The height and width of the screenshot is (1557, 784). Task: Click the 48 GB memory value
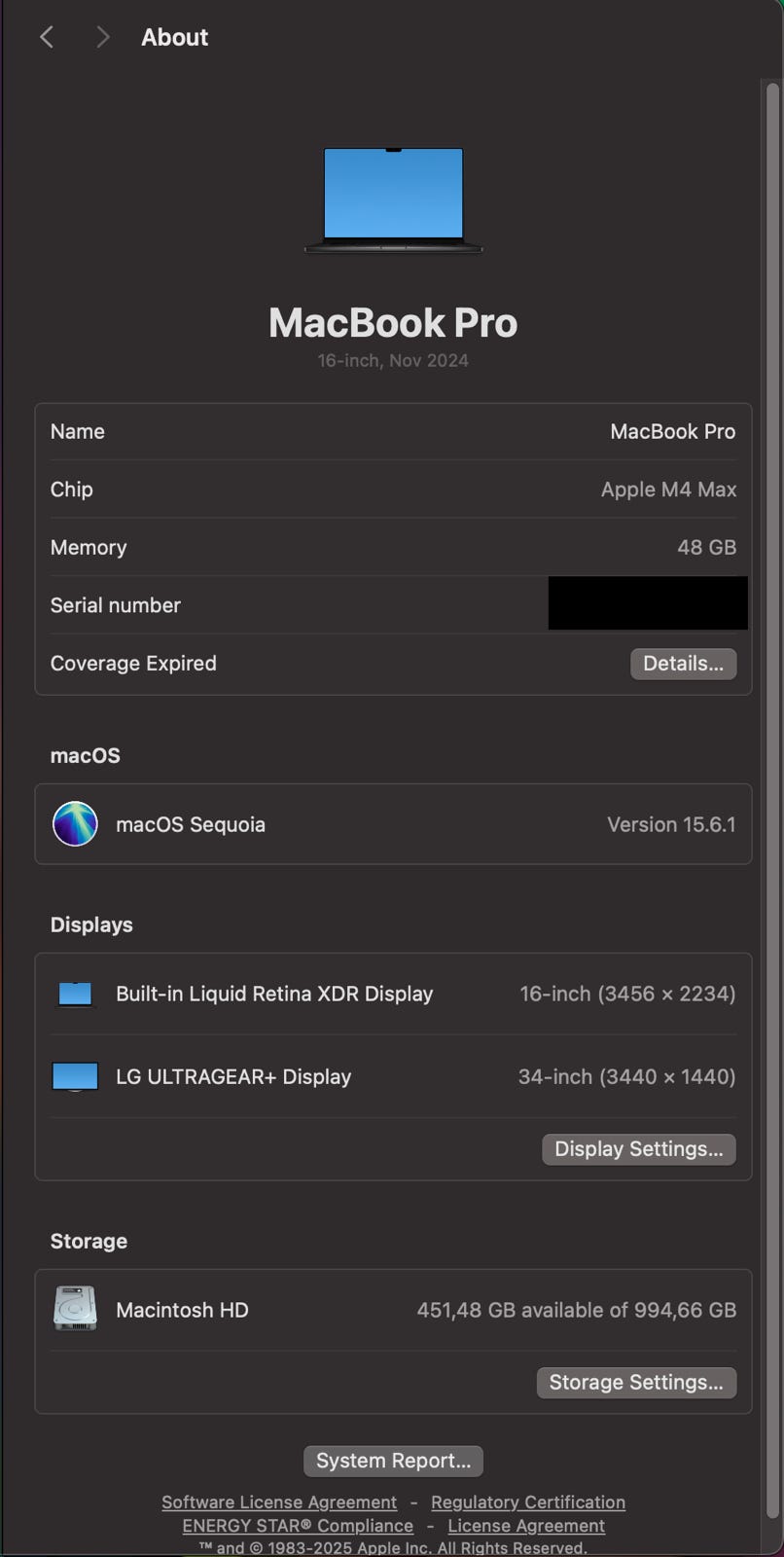tap(706, 548)
